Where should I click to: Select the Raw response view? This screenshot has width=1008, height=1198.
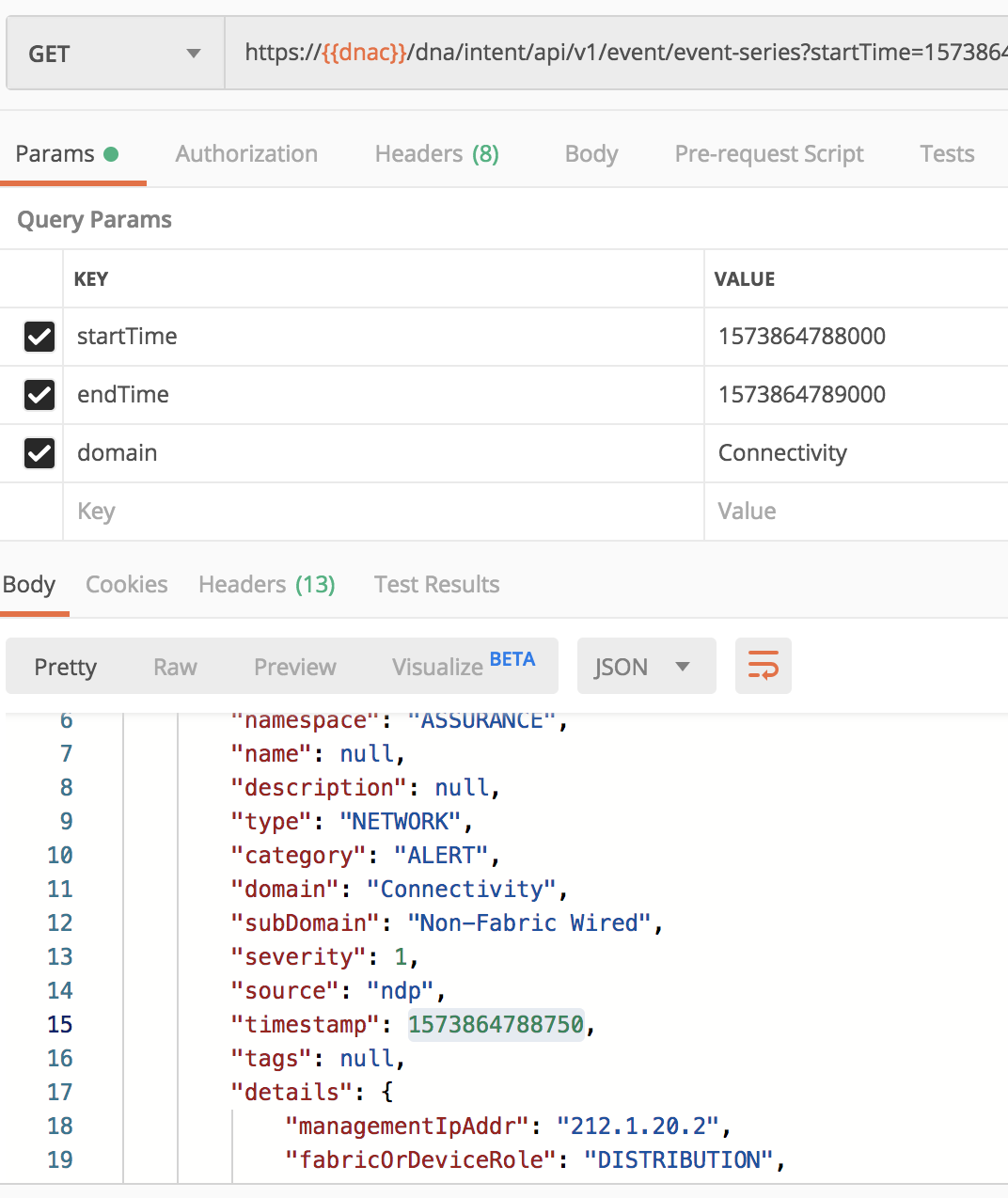click(175, 666)
